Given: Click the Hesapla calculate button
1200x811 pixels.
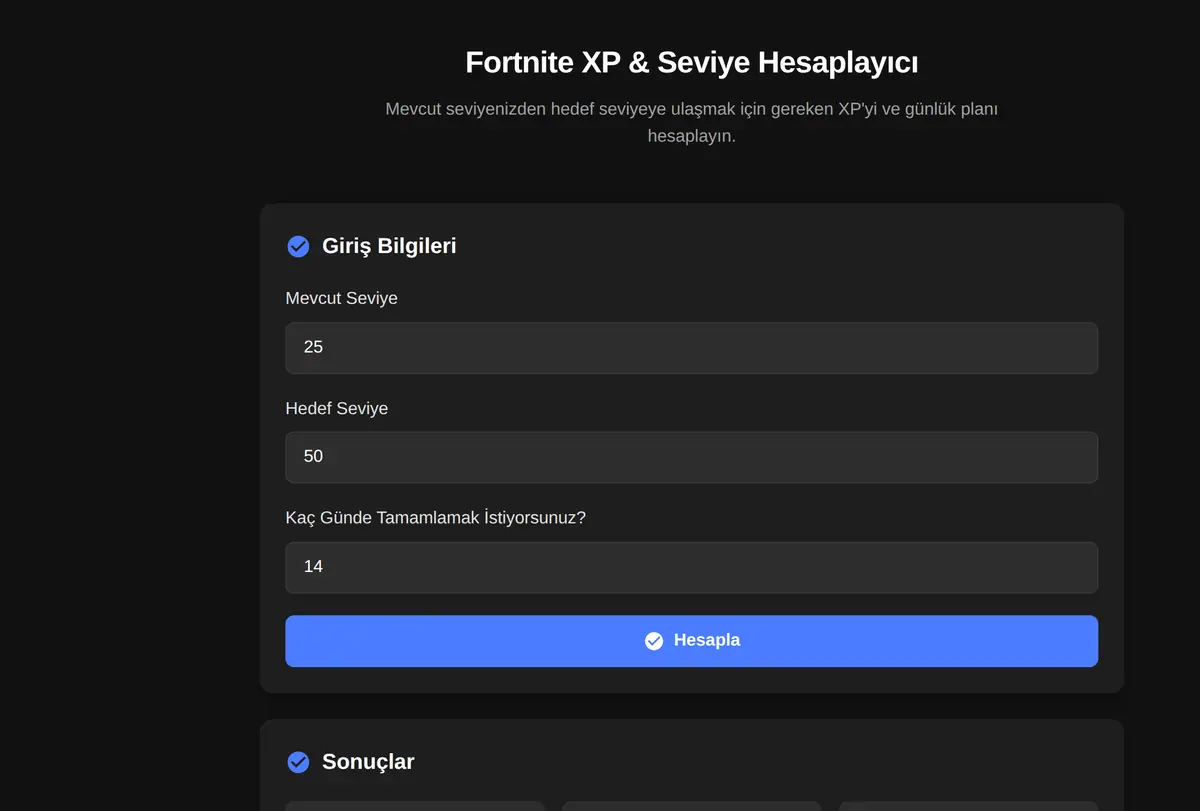Looking at the screenshot, I should (x=691, y=641).
